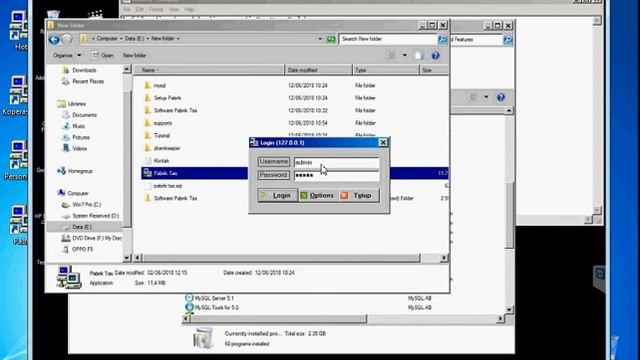640x360 pixels.
Task: Close the Login (127.0.0.1) dialog
Action: click(383, 142)
